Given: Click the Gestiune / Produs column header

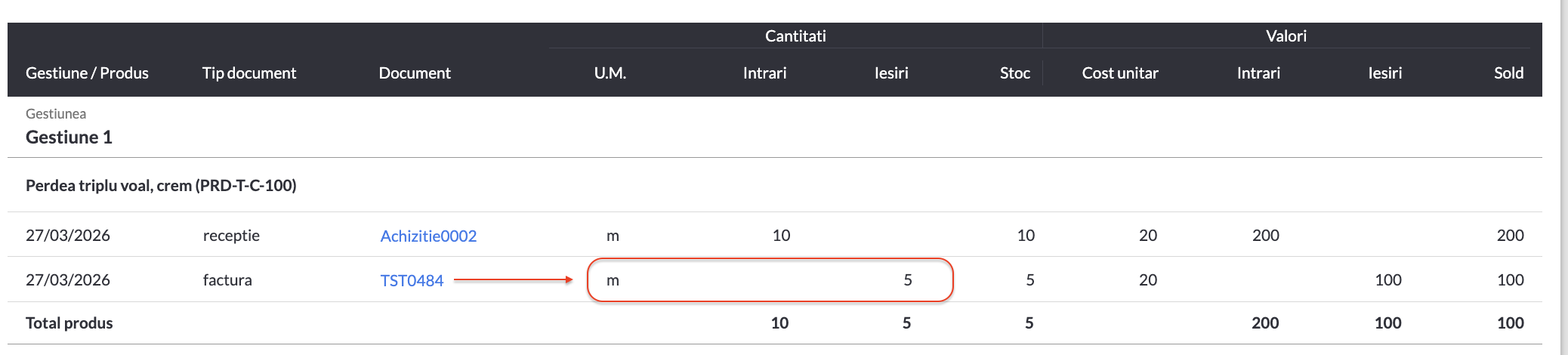Looking at the screenshot, I should click(87, 73).
